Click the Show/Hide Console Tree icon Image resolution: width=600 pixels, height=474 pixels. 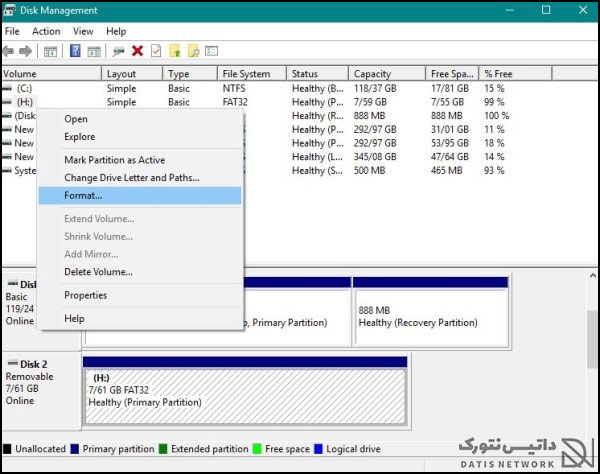pyautogui.click(x=51, y=51)
